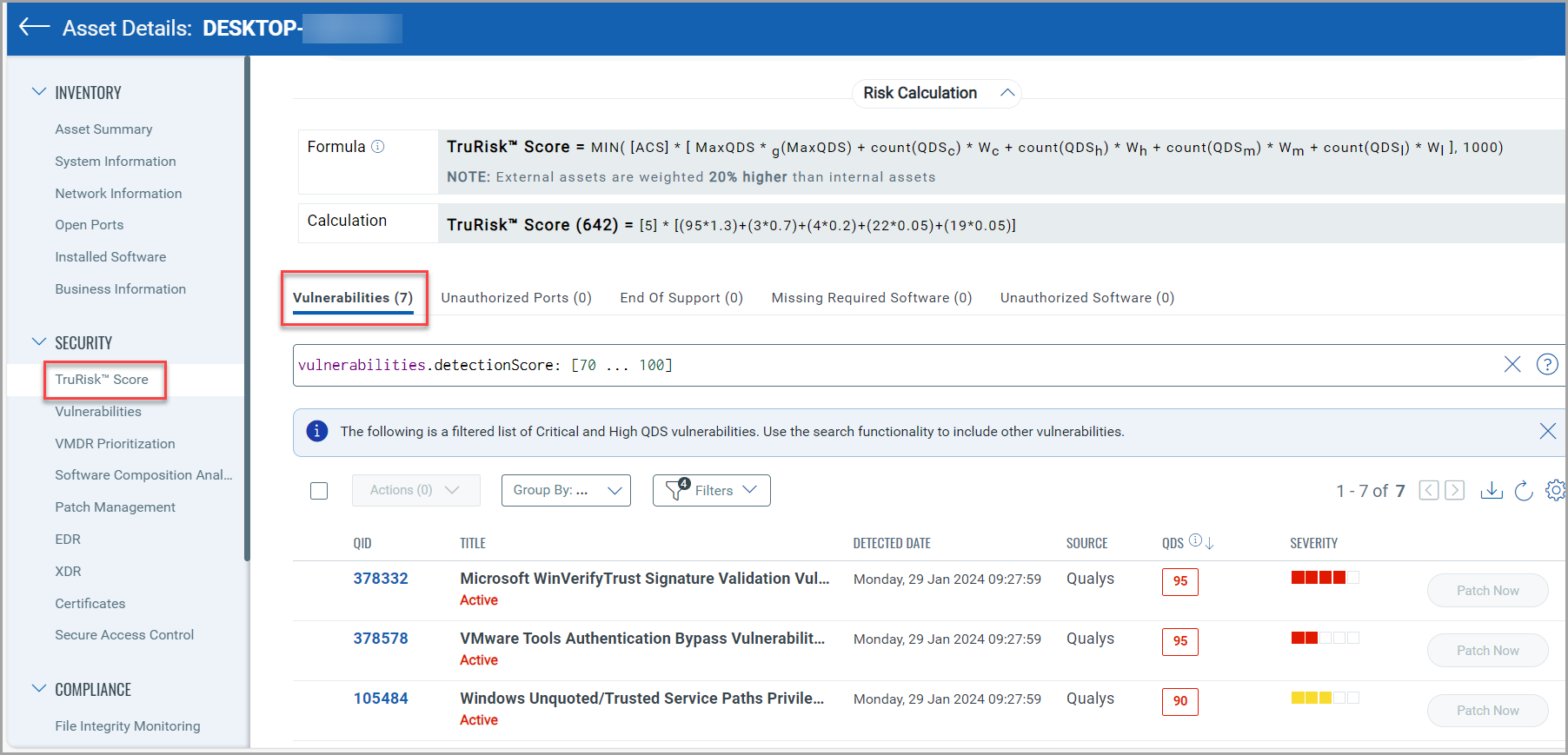Click Patch Now for WinVerifyTrust vulnerability
1568x755 pixels.
click(1487, 590)
